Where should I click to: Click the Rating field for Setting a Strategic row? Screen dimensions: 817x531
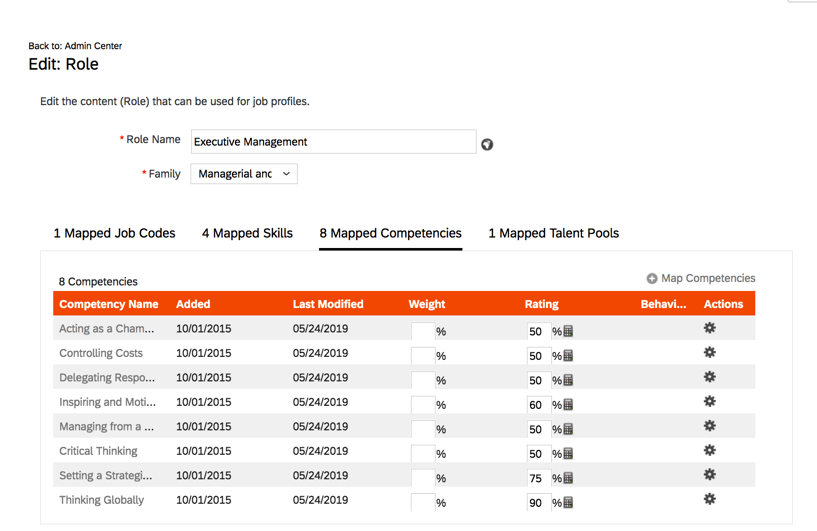tap(538, 478)
